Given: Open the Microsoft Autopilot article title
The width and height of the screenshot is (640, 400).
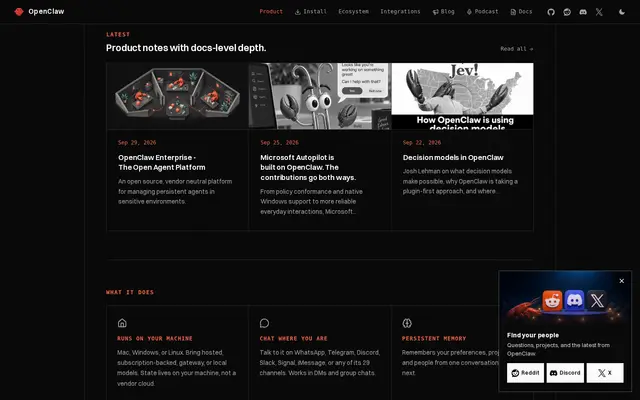Looking at the screenshot, I should click(308, 167).
